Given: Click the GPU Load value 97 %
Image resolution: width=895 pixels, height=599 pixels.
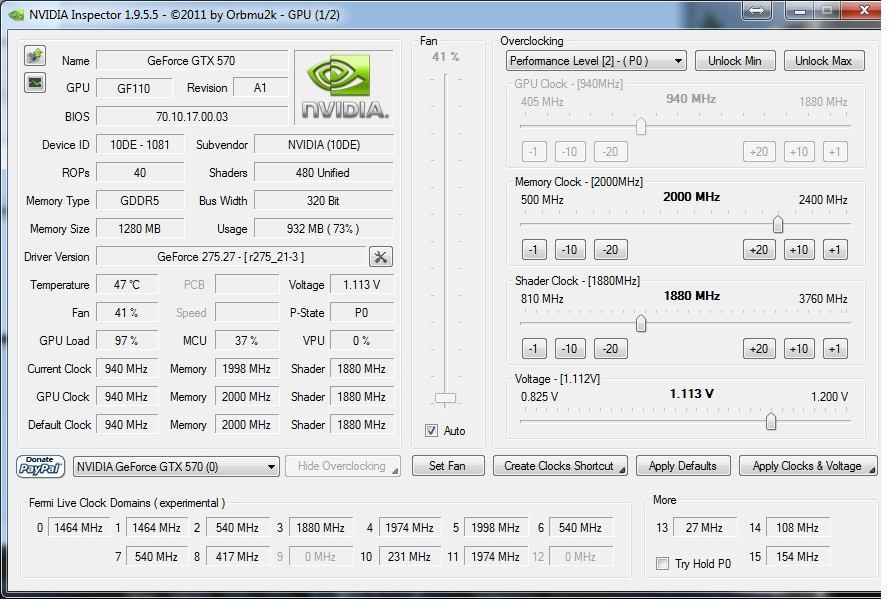Looking at the screenshot, I should pyautogui.click(x=127, y=340).
